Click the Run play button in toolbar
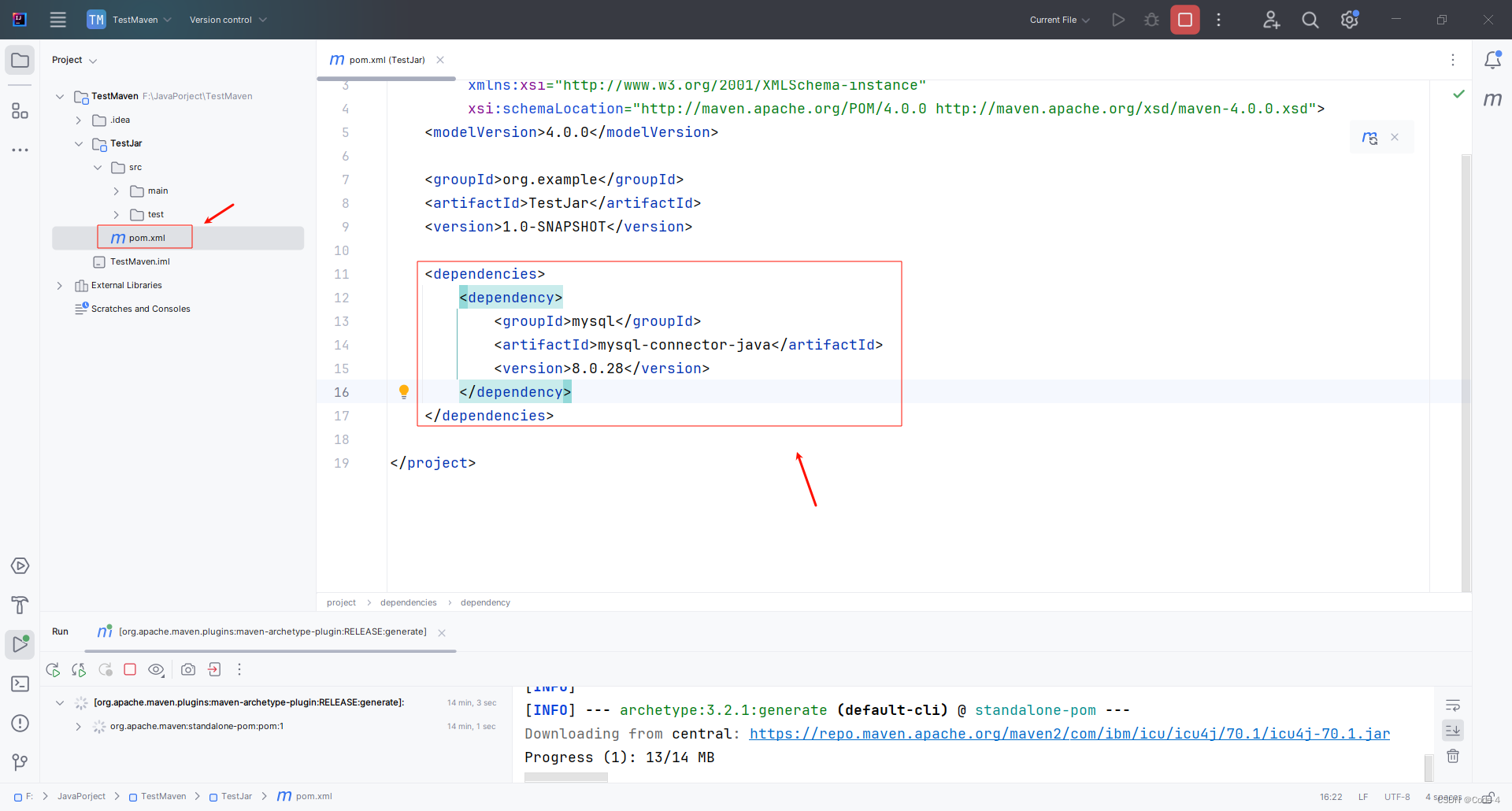The height and width of the screenshot is (811, 1512). tap(1118, 20)
